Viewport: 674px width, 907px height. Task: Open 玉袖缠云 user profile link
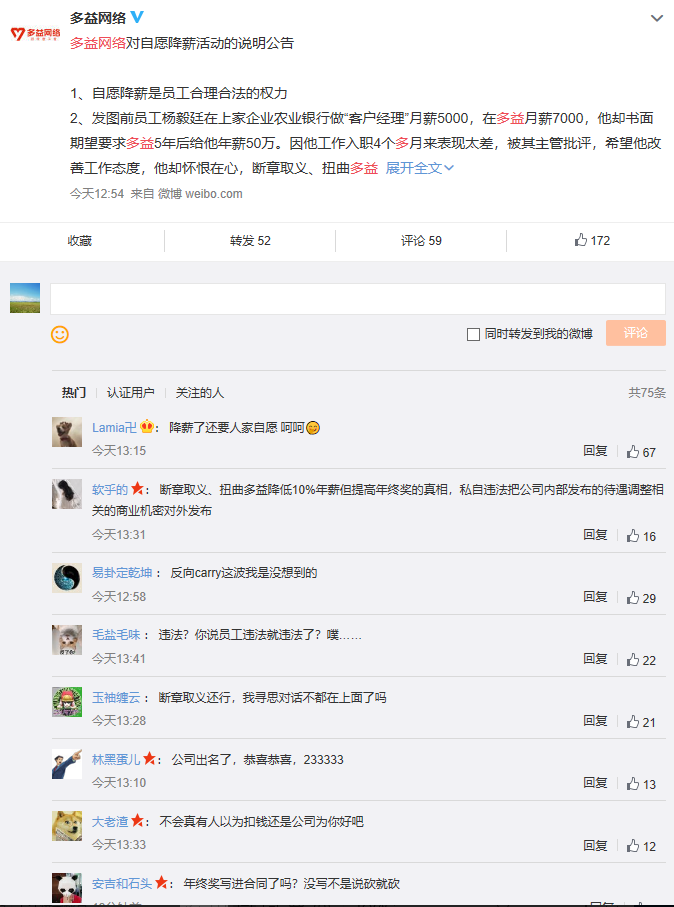(116, 697)
